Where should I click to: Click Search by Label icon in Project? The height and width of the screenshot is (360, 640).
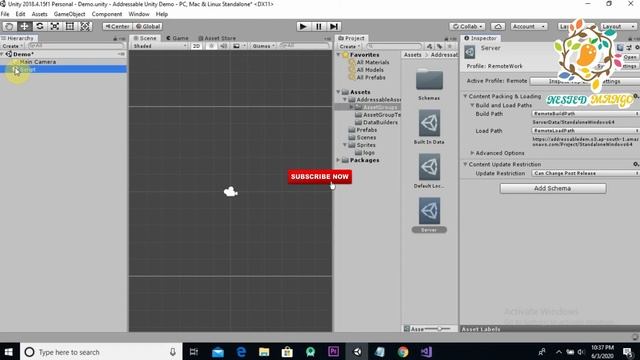tap(440, 46)
